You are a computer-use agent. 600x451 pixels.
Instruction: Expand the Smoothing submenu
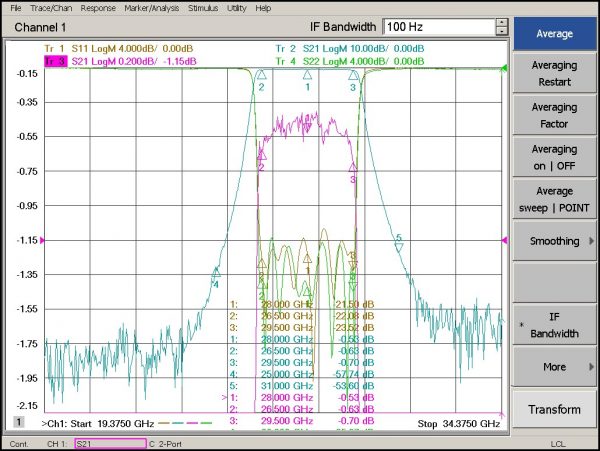(x=554, y=241)
